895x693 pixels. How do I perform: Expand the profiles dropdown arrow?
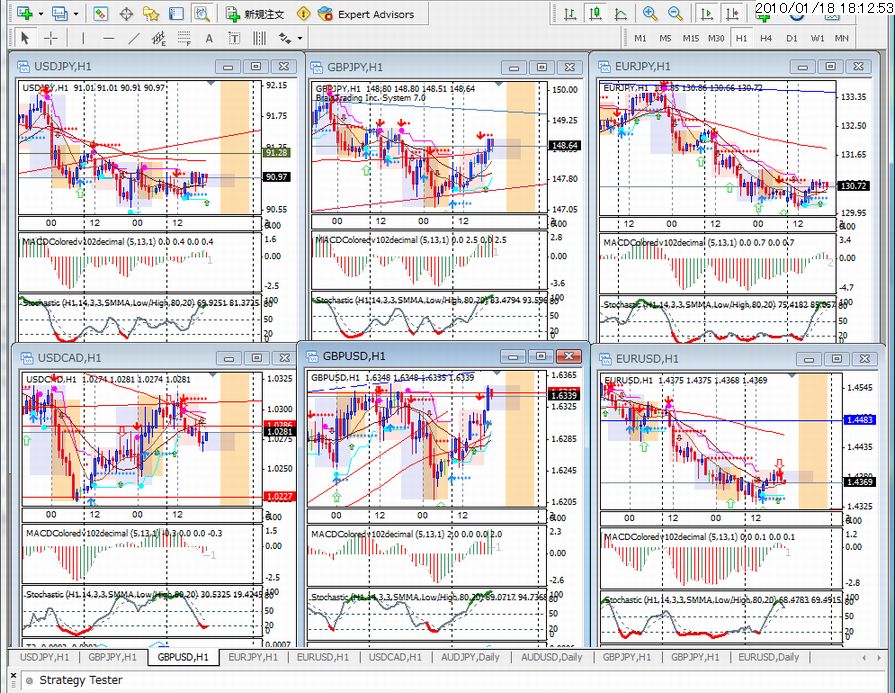coord(75,14)
